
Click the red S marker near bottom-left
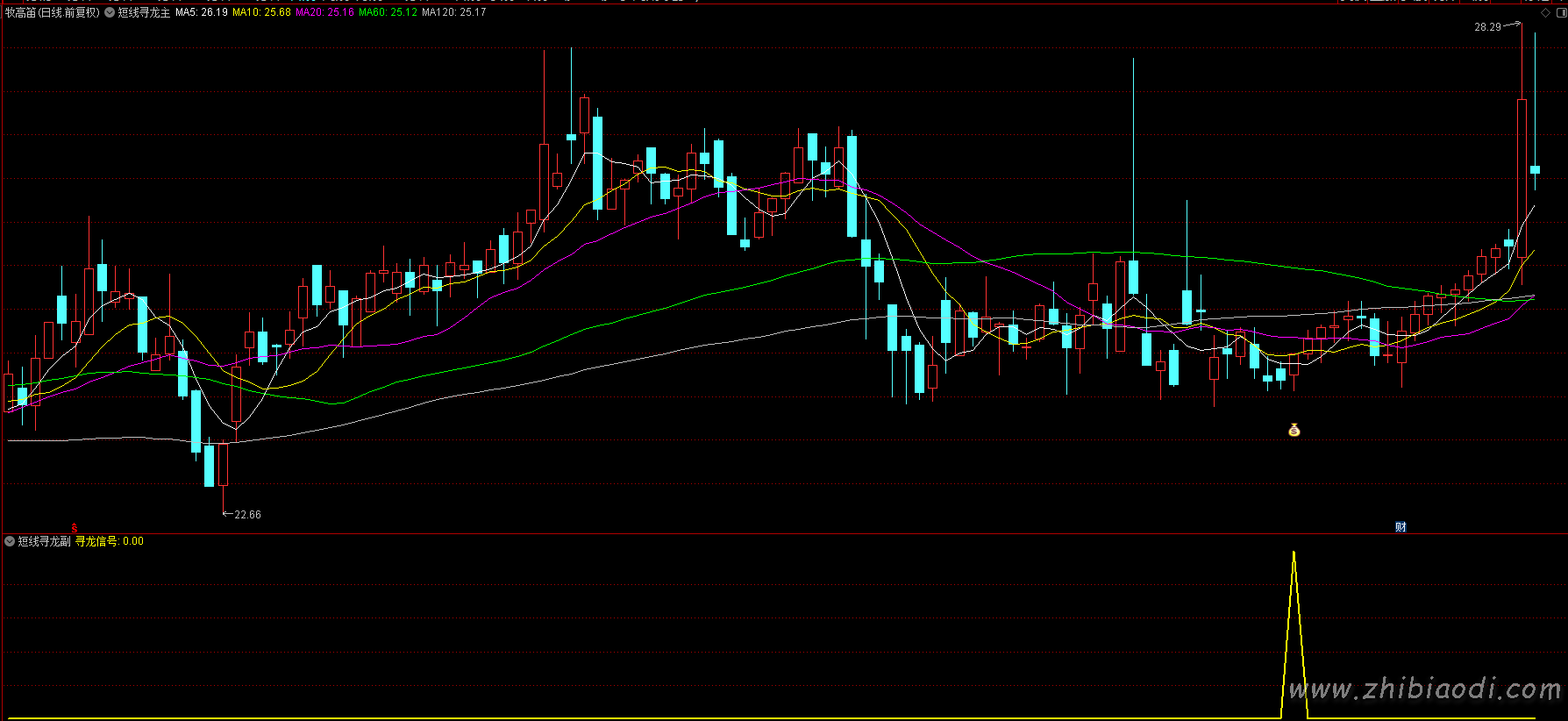point(75,528)
